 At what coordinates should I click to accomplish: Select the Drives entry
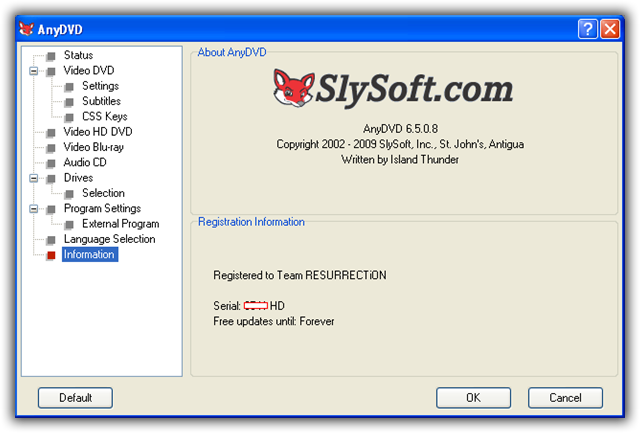(78, 178)
